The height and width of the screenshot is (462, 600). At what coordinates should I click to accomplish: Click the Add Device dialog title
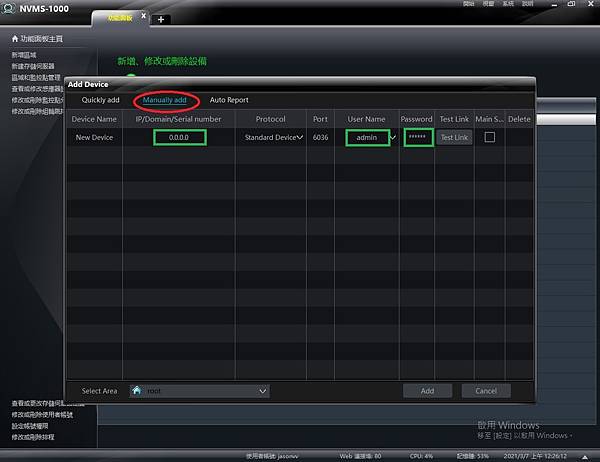click(x=88, y=84)
